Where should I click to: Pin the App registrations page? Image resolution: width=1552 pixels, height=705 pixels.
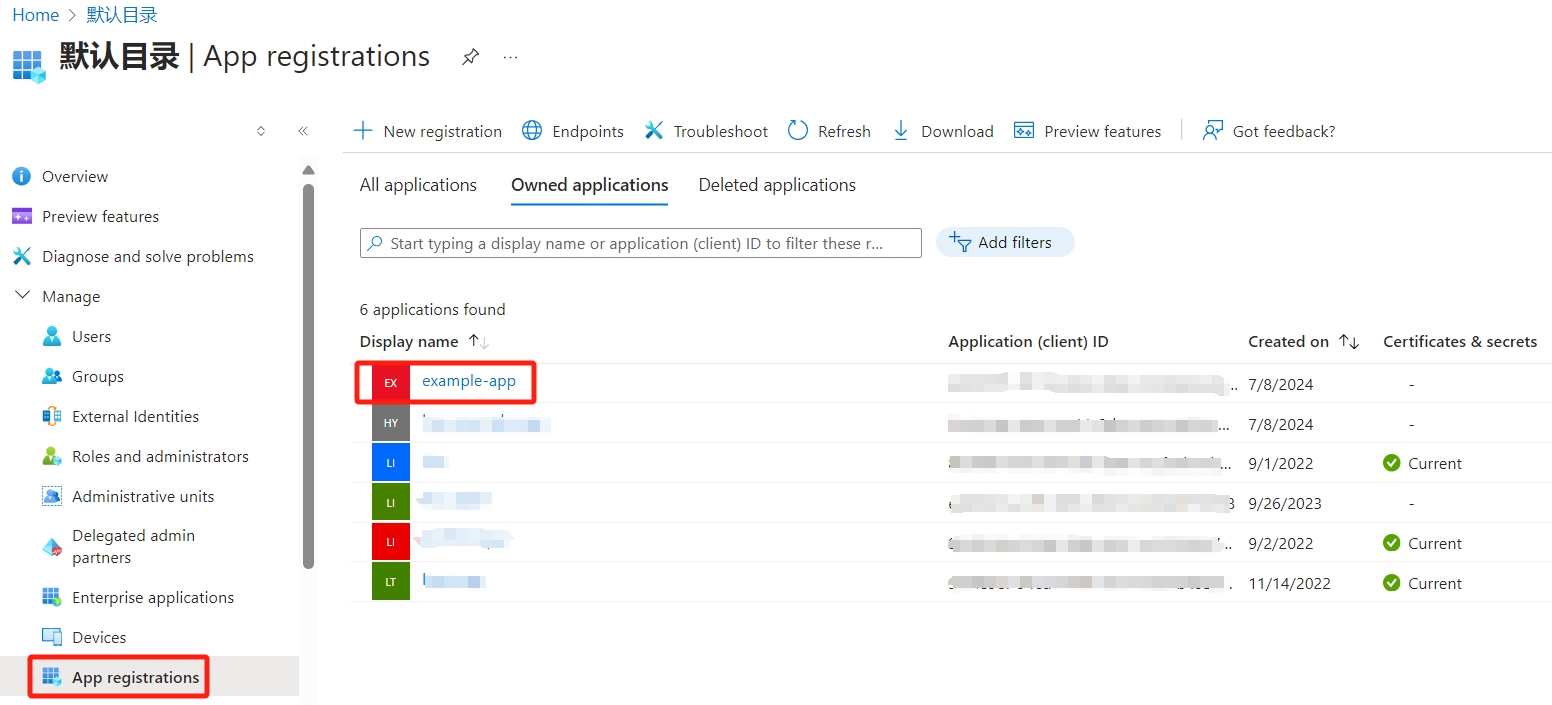(470, 57)
